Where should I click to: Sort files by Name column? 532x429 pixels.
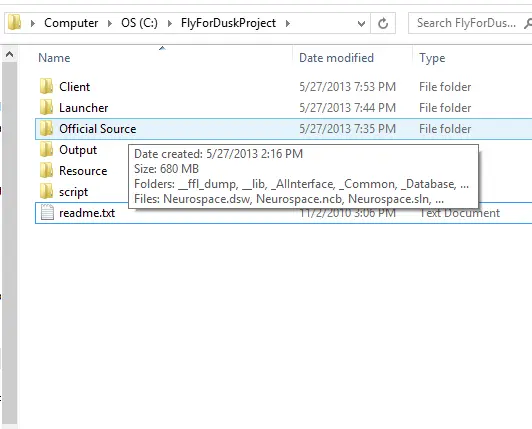click(x=54, y=58)
